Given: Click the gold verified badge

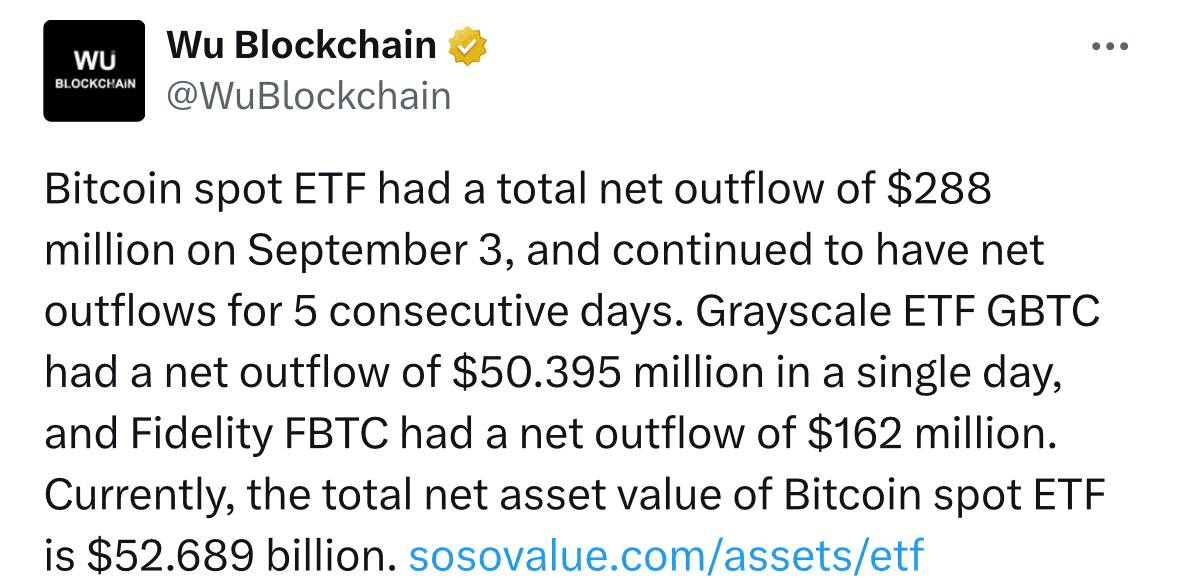Looking at the screenshot, I should [468, 47].
